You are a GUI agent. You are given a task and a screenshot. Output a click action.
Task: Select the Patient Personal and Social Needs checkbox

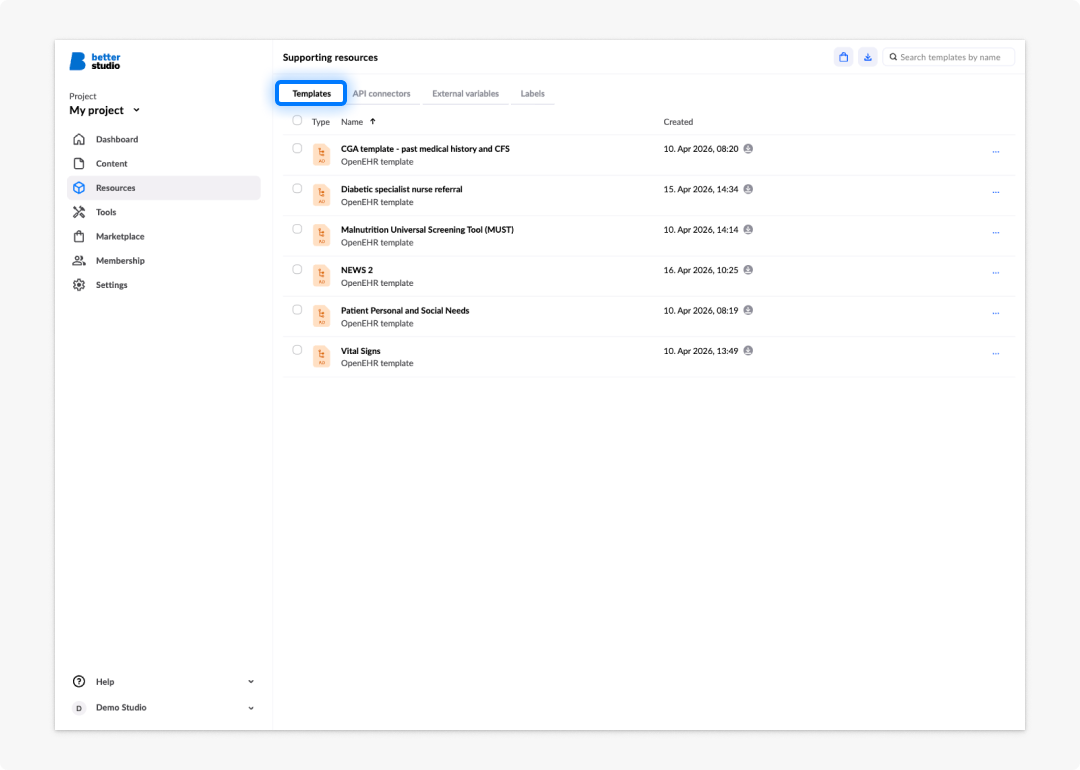[297, 310]
